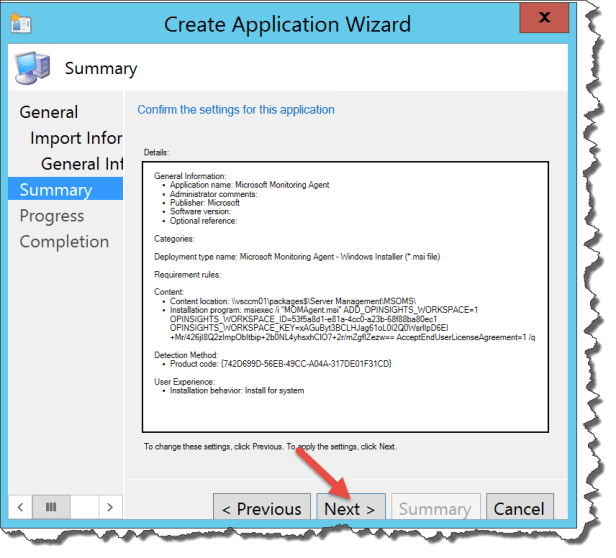The image size is (616, 558).
Task: Click the disabled Summary button
Action: pyautogui.click(x=436, y=507)
